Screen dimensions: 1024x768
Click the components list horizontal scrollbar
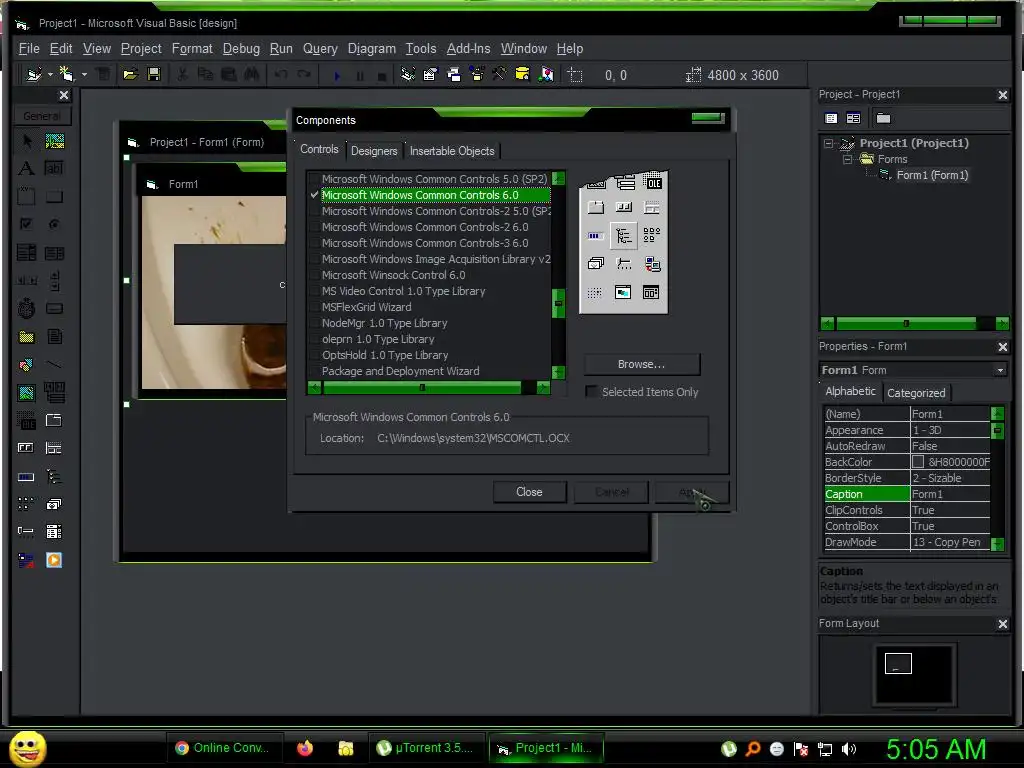428,388
